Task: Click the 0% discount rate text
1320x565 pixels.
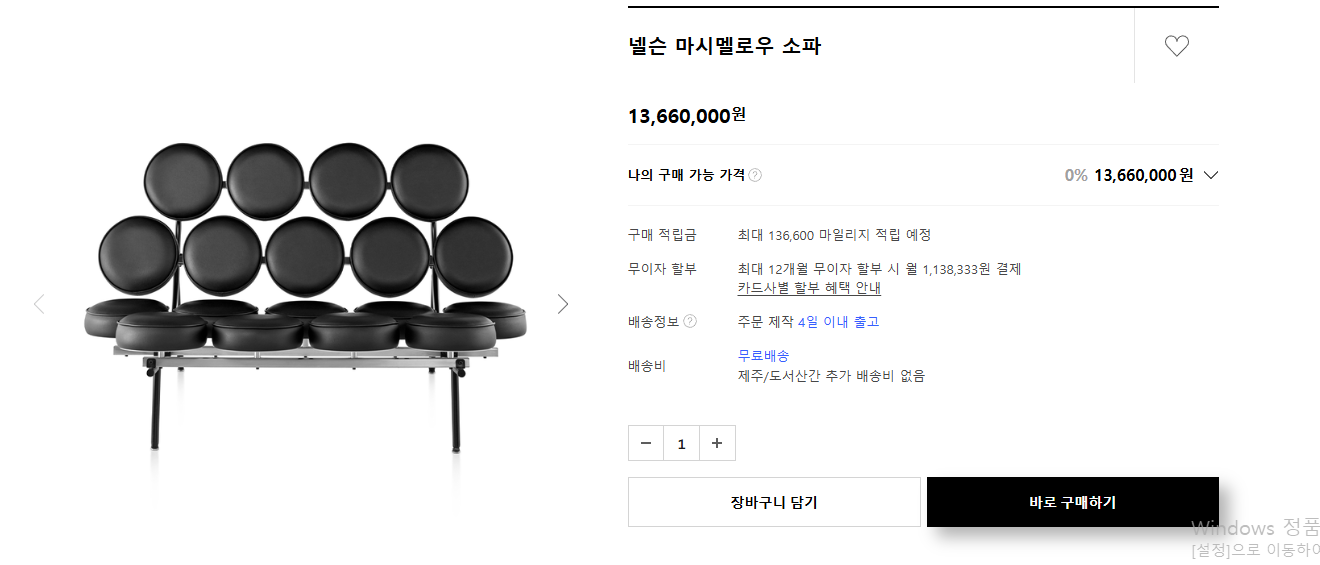Action: click(1075, 175)
